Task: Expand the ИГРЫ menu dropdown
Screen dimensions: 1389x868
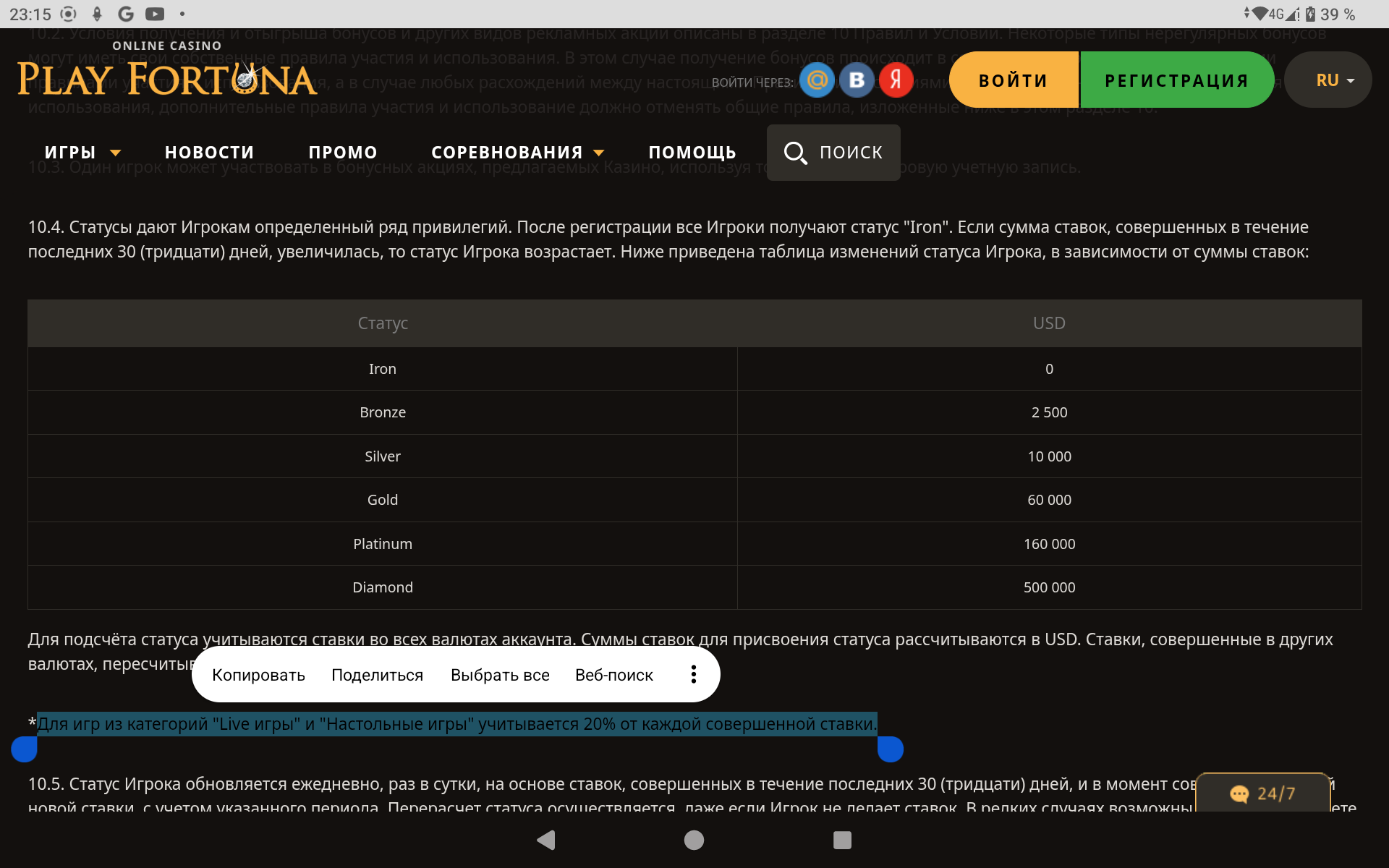Action: pyautogui.click(x=82, y=152)
